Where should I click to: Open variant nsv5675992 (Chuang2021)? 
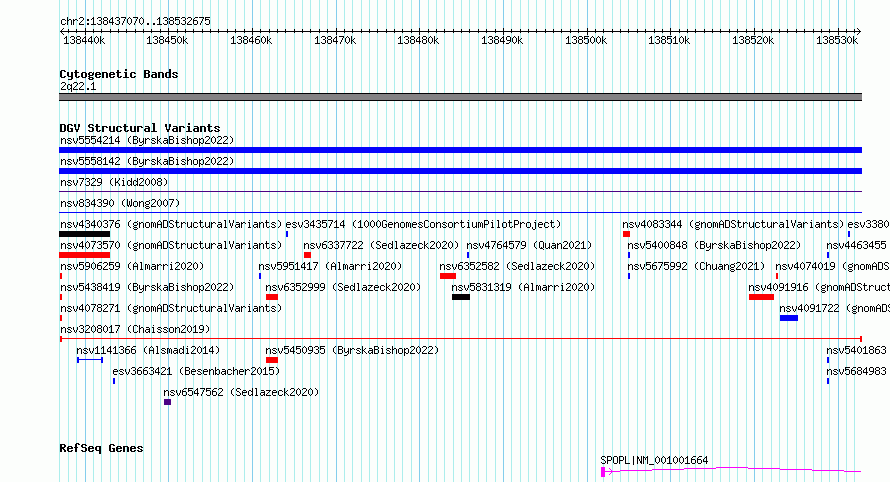(x=696, y=266)
